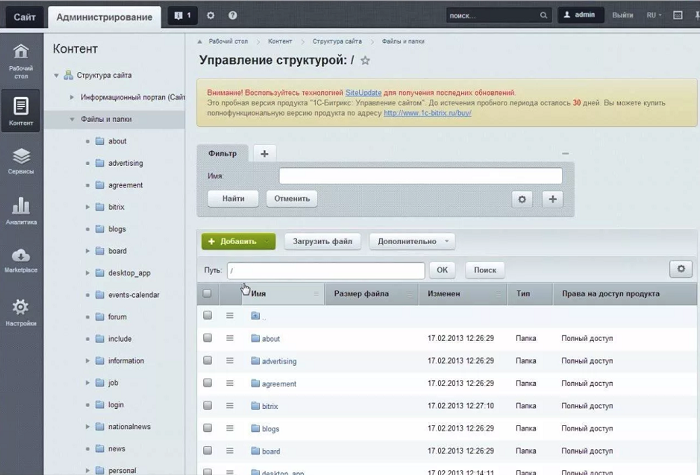This screenshot has height=475, width=700.
Task: Go up via parent folder icon
Action: click(x=255, y=316)
